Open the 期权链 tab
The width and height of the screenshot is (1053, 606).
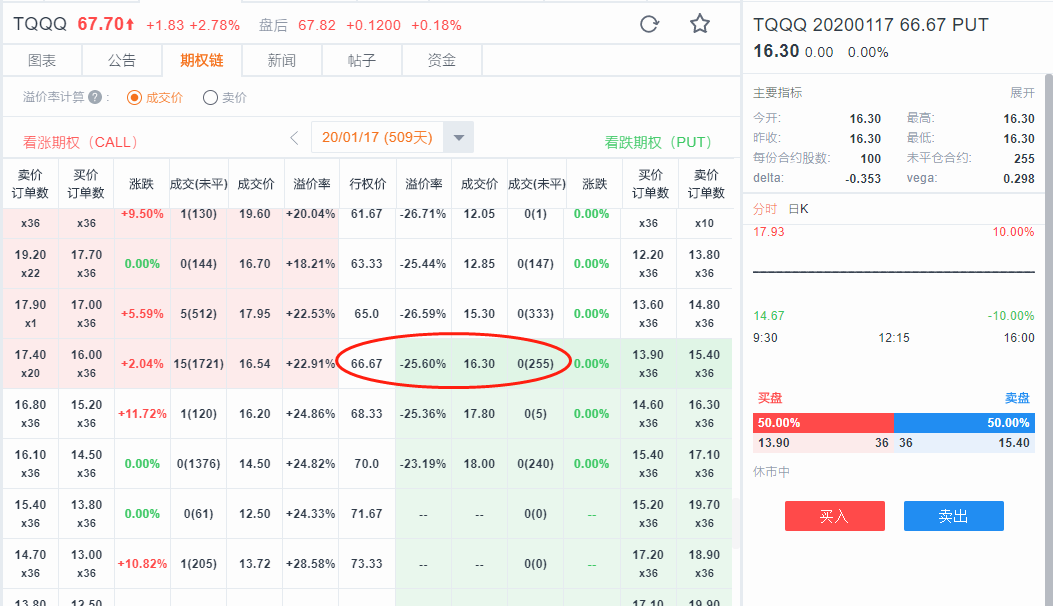[x=201, y=60]
